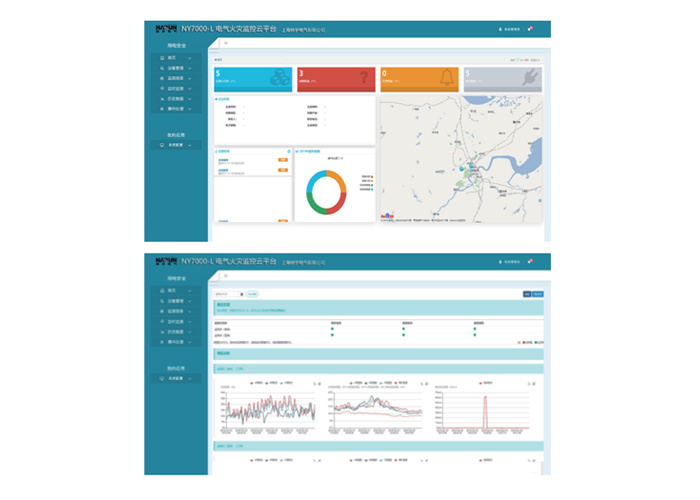Click the dark blue button at report top right
This screenshot has height=500, width=700.
coord(527,294)
